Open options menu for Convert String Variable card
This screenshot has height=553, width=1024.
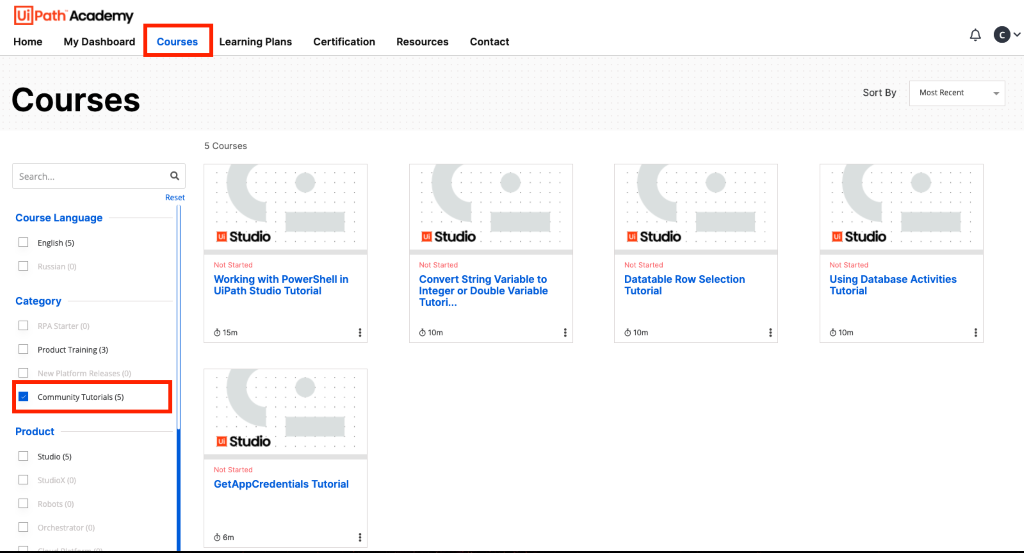[x=565, y=332]
